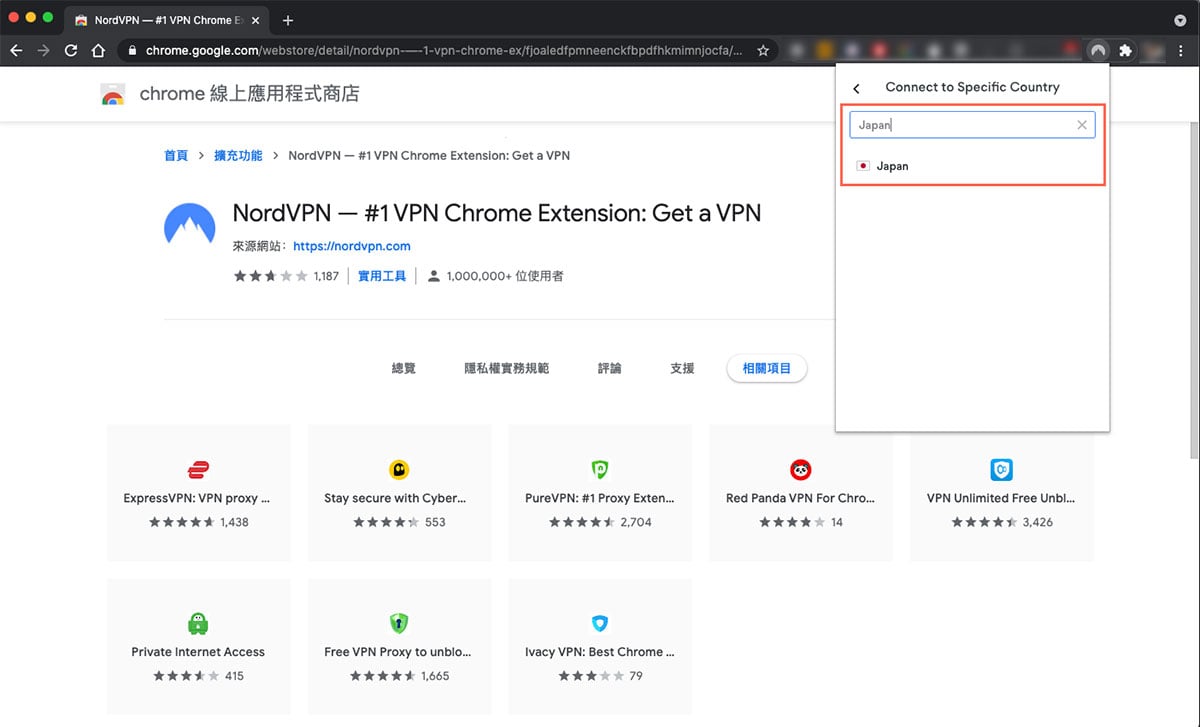Open the 首頁 breadcrumb link
The height and width of the screenshot is (727, 1200).
(176, 156)
